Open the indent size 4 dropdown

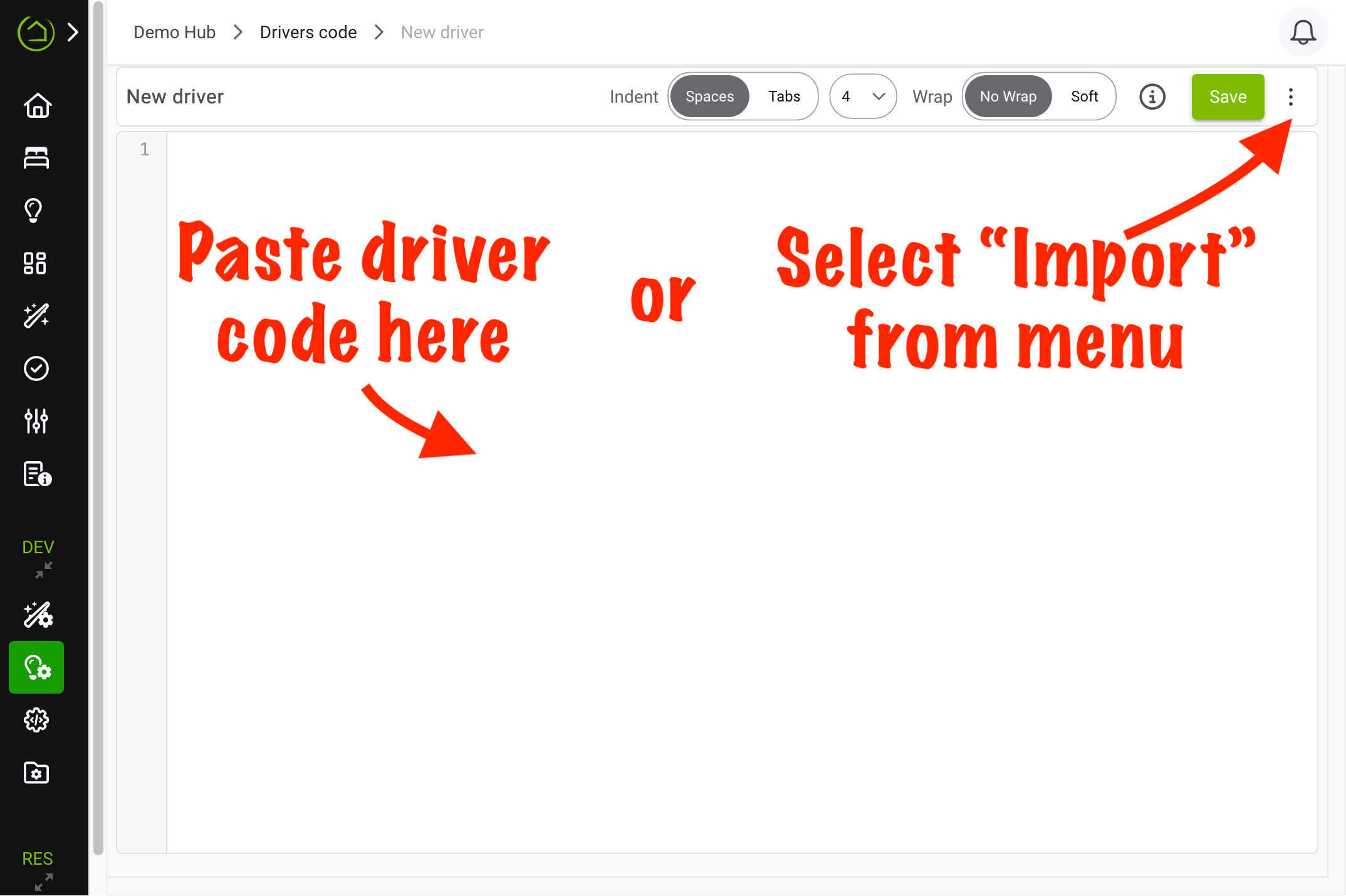click(x=863, y=96)
